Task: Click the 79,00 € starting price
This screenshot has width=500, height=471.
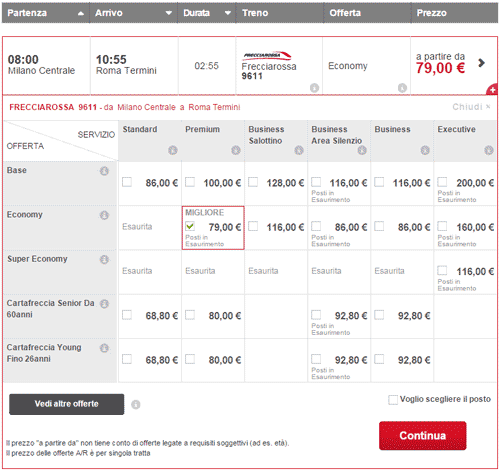Action: [440, 68]
